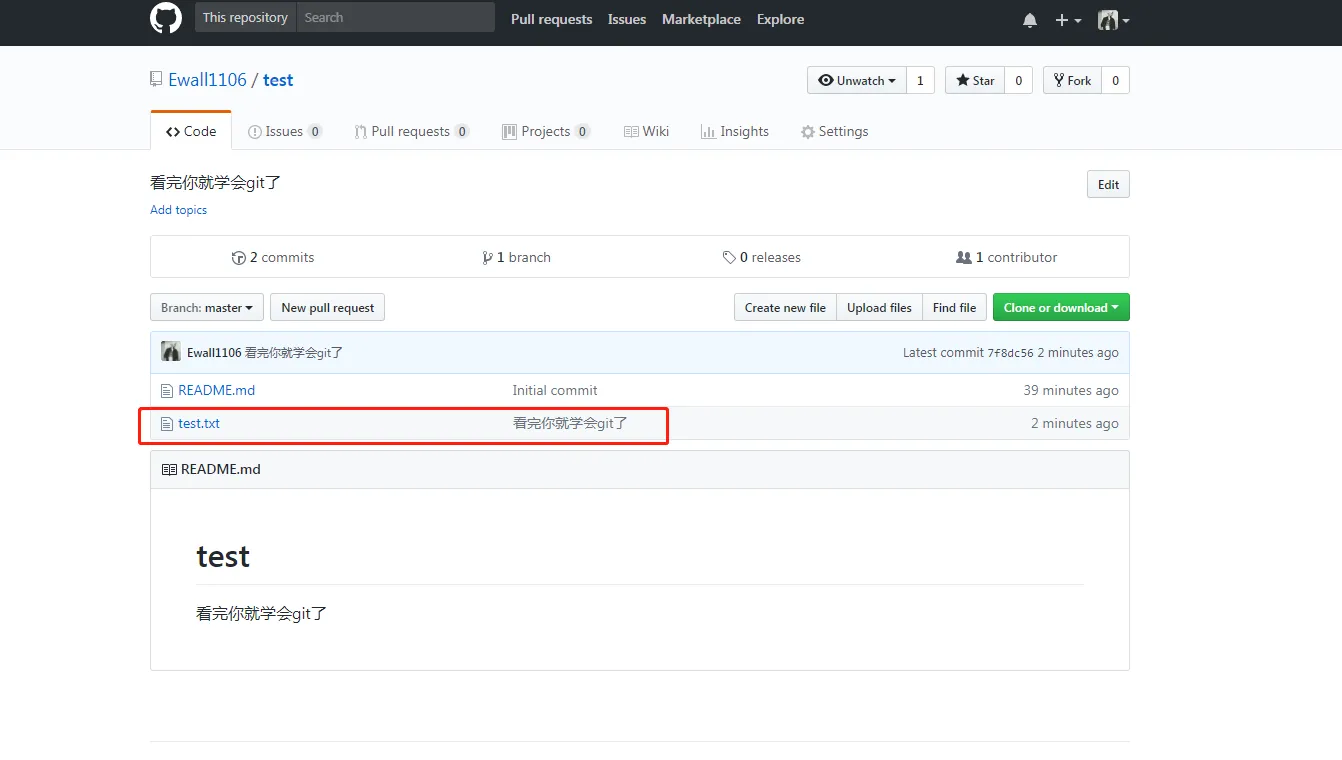Click the README.md panel header title
The height and width of the screenshot is (760, 1342).
tap(221, 469)
